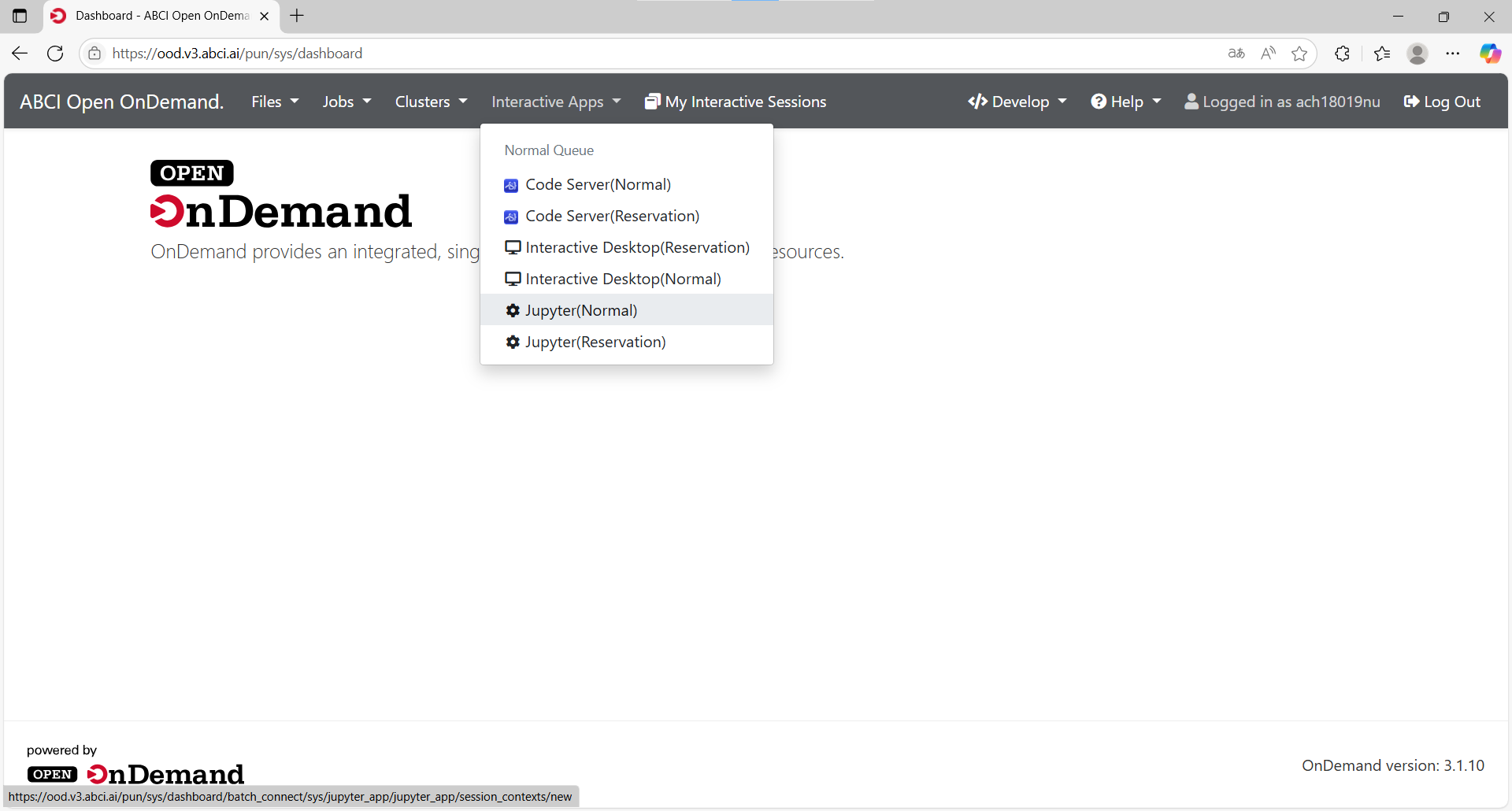1512x811 pixels.
Task: Click the My Interactive Sessions windows icon
Action: [652, 102]
